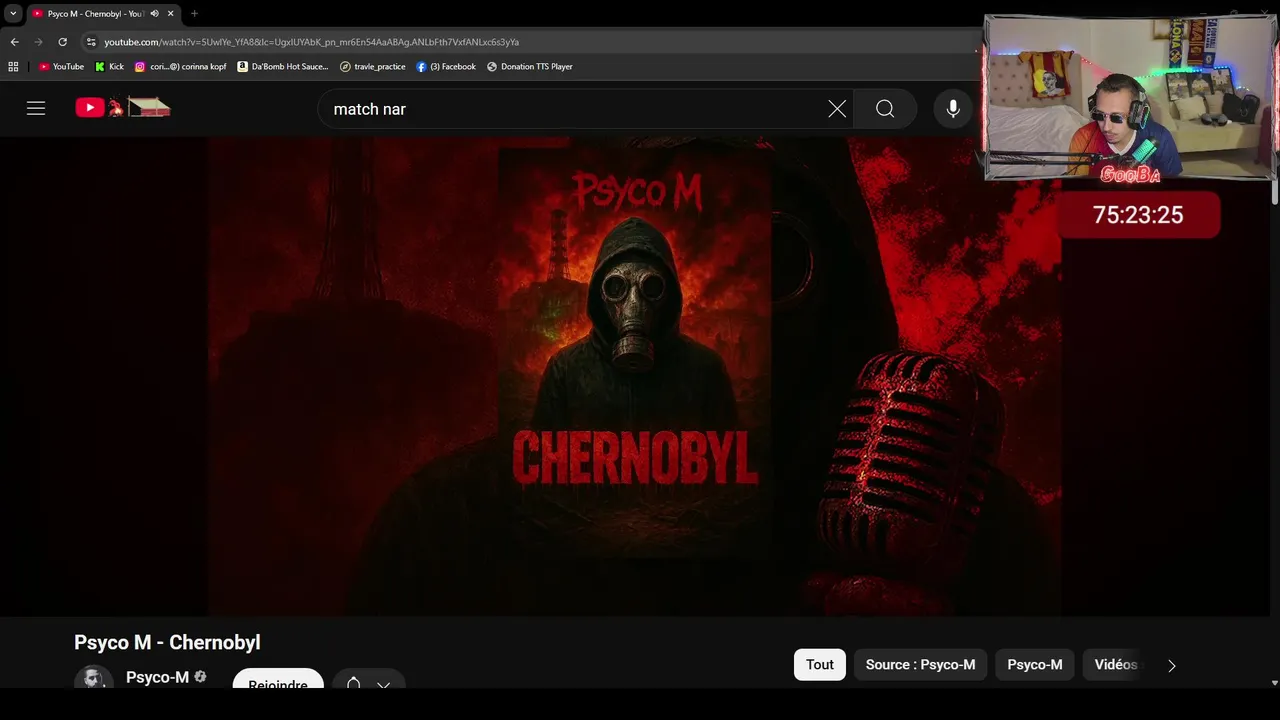
Task: Start voice search with the microphone
Action: pos(953,109)
